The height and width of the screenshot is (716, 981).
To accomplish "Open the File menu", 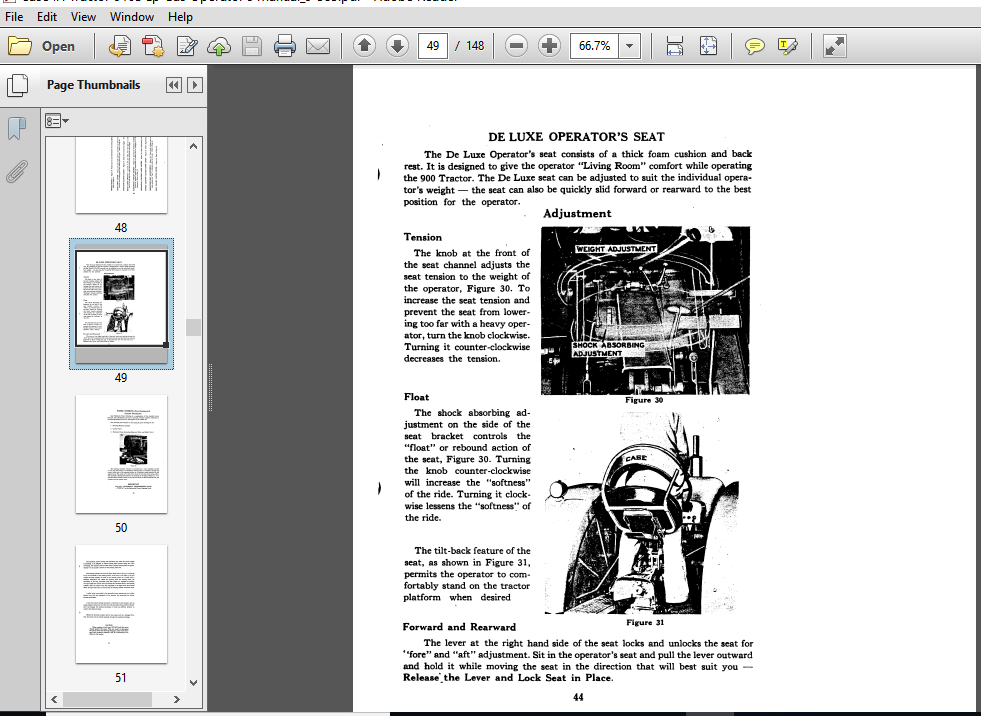I will click(14, 17).
